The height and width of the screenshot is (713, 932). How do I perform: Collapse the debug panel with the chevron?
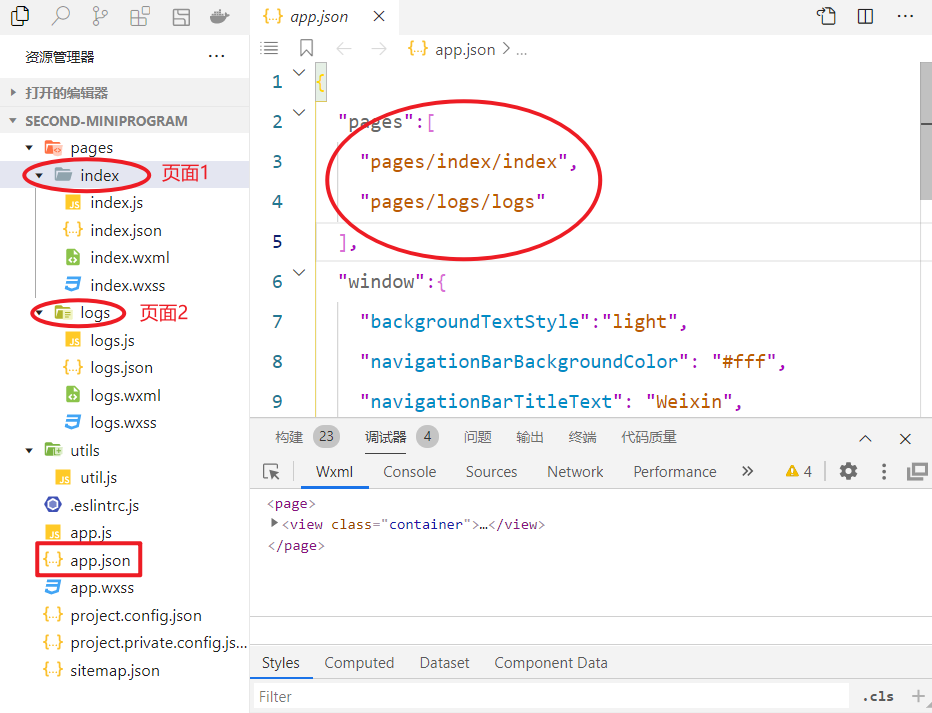pyautogui.click(x=866, y=438)
